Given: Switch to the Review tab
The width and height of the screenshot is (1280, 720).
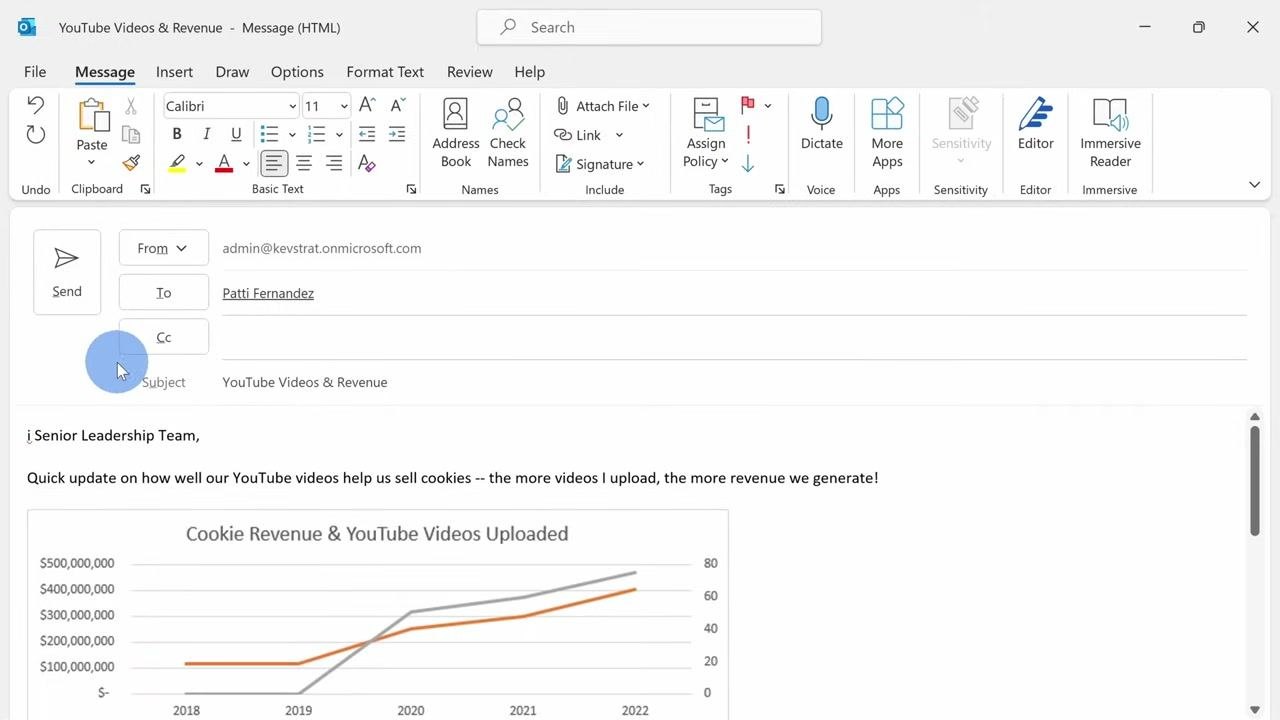Looking at the screenshot, I should [x=469, y=72].
